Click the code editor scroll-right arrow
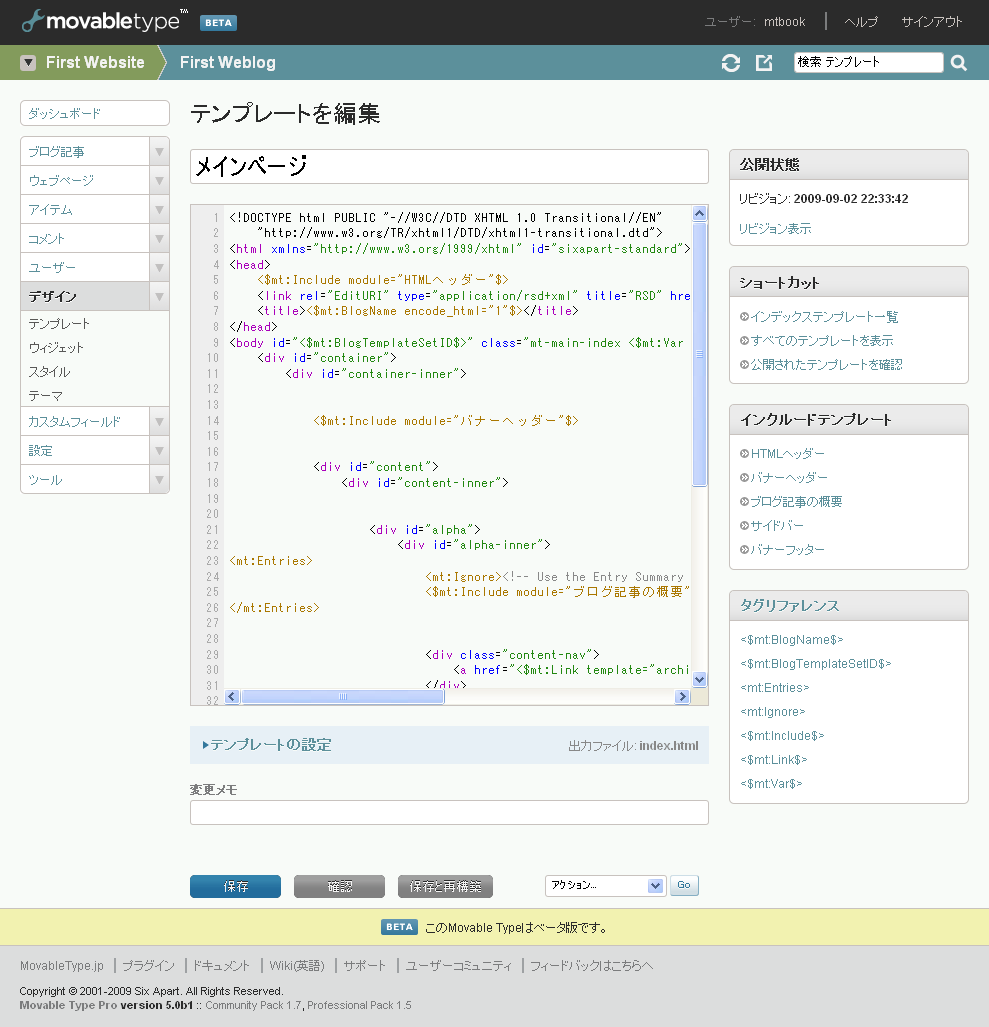 point(682,696)
